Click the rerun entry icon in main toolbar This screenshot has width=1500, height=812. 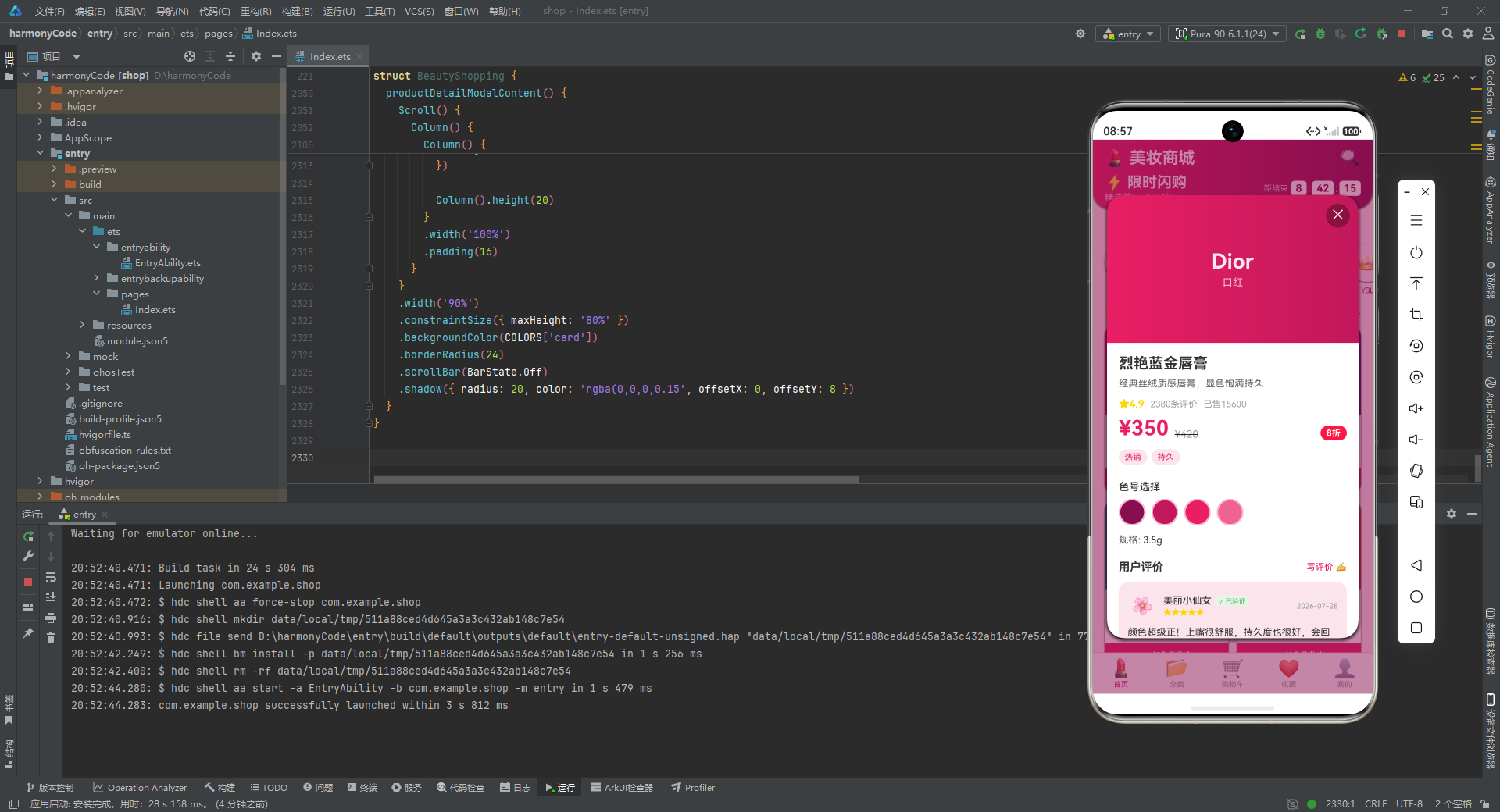pyautogui.click(x=1300, y=34)
